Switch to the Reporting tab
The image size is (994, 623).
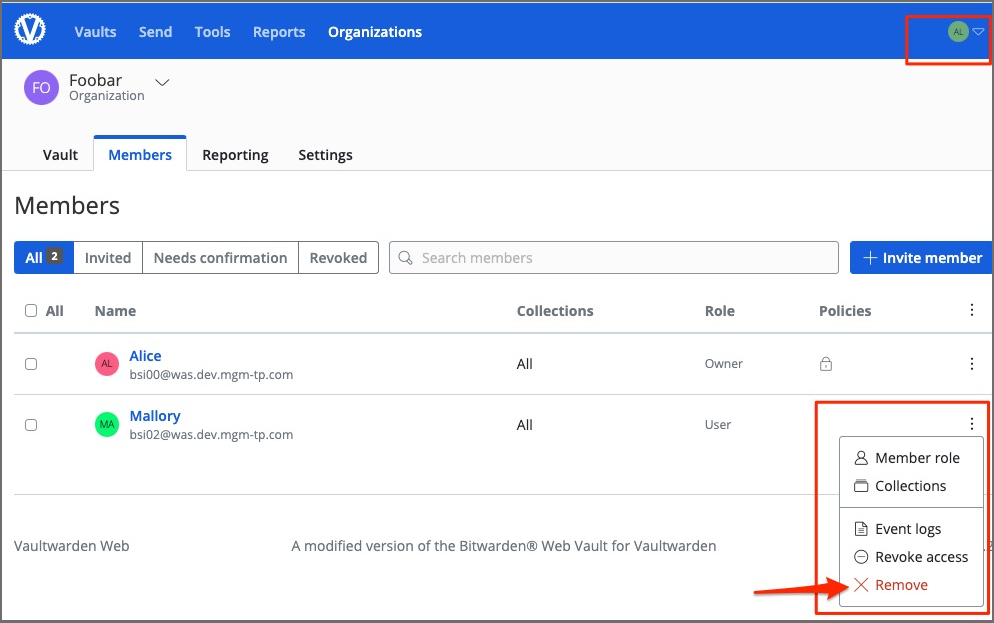point(235,155)
